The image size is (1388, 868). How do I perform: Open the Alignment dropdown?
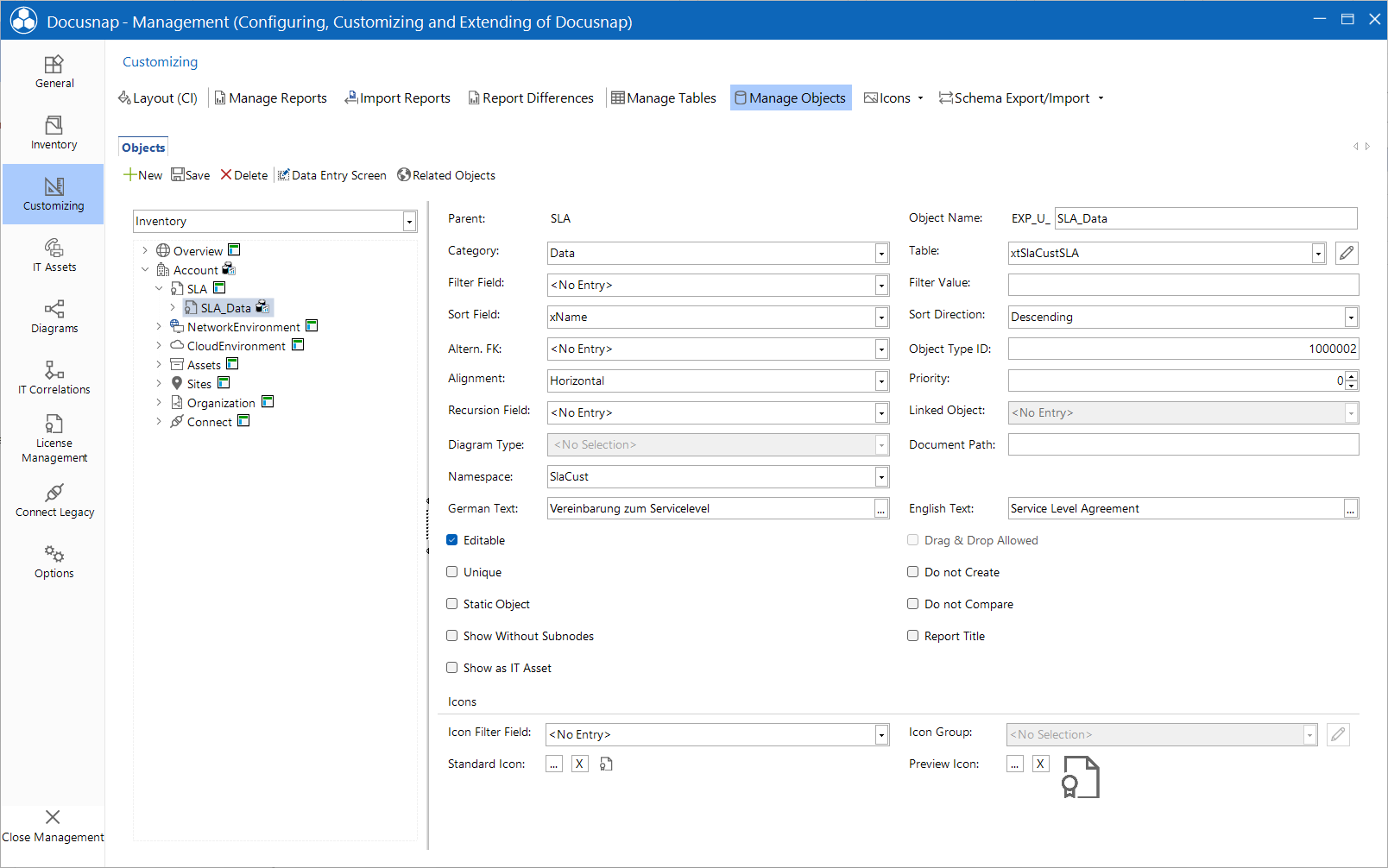[x=881, y=381]
